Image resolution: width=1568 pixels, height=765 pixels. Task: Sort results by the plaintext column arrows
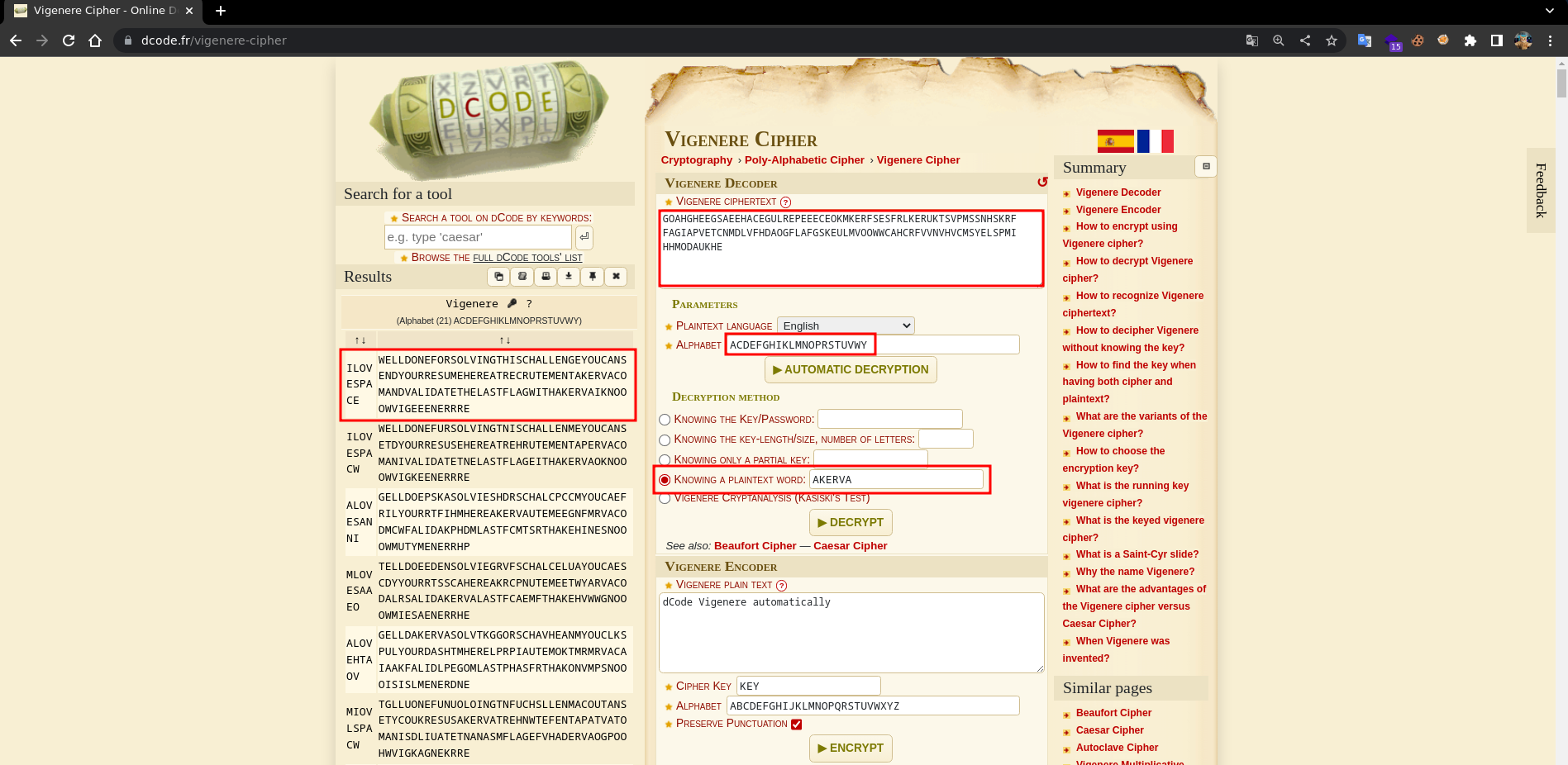coord(505,340)
